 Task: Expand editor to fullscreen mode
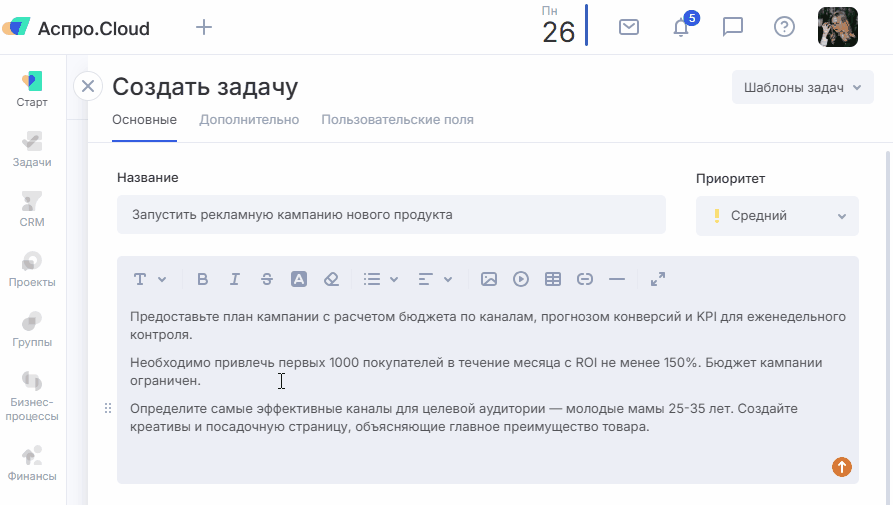pyautogui.click(x=658, y=280)
